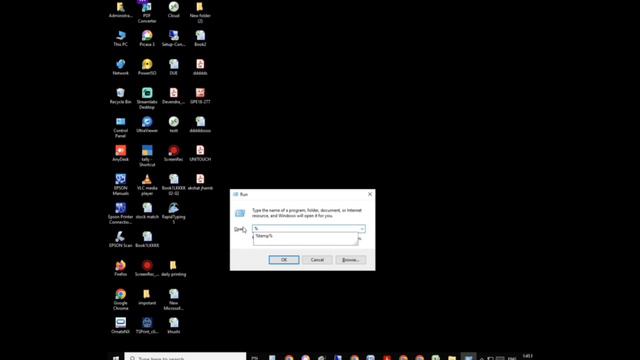Screen dimensions: 640x360
Task: Click Cancel in the Run dialog
Action: (x=317, y=260)
